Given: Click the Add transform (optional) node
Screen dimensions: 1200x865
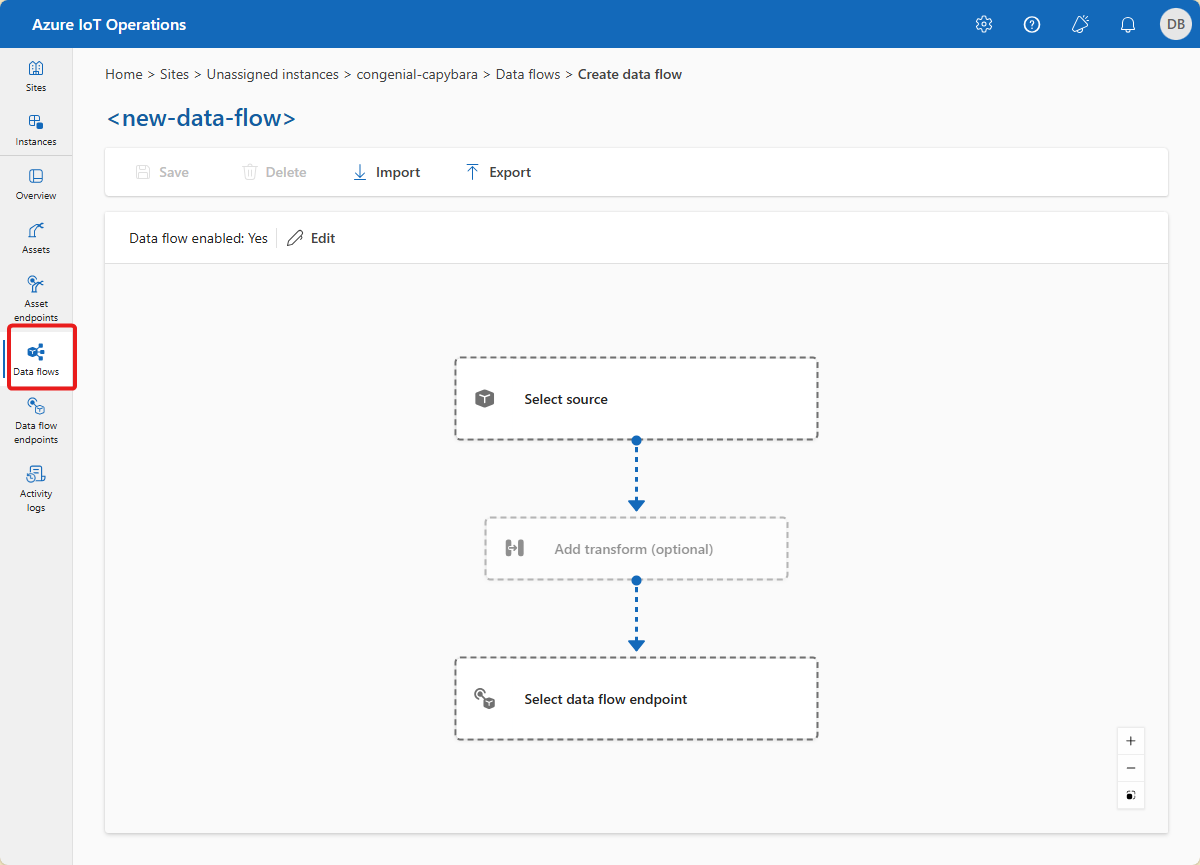Looking at the screenshot, I should point(636,549).
